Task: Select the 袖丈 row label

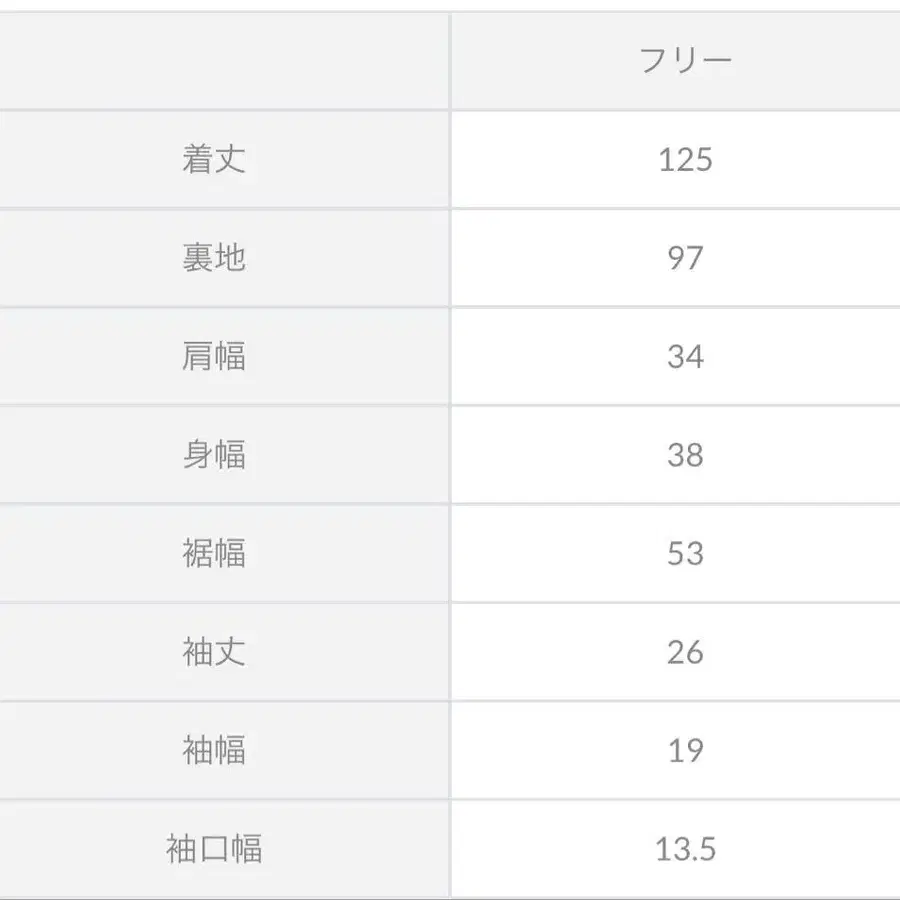Action: [214, 652]
